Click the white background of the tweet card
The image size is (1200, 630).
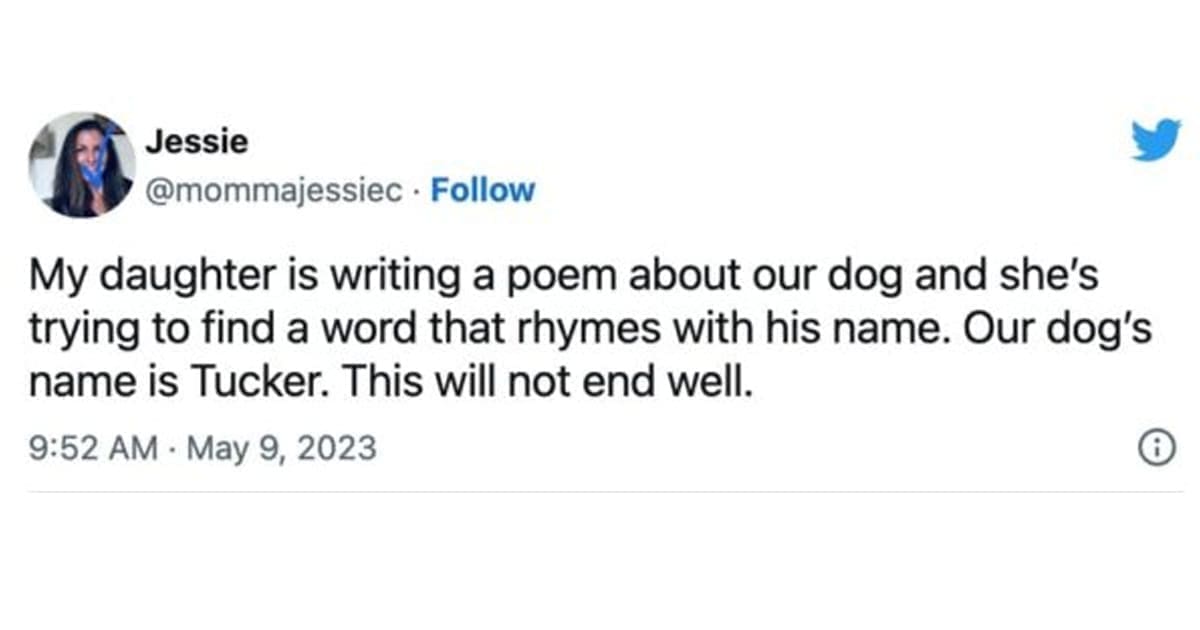point(600,560)
